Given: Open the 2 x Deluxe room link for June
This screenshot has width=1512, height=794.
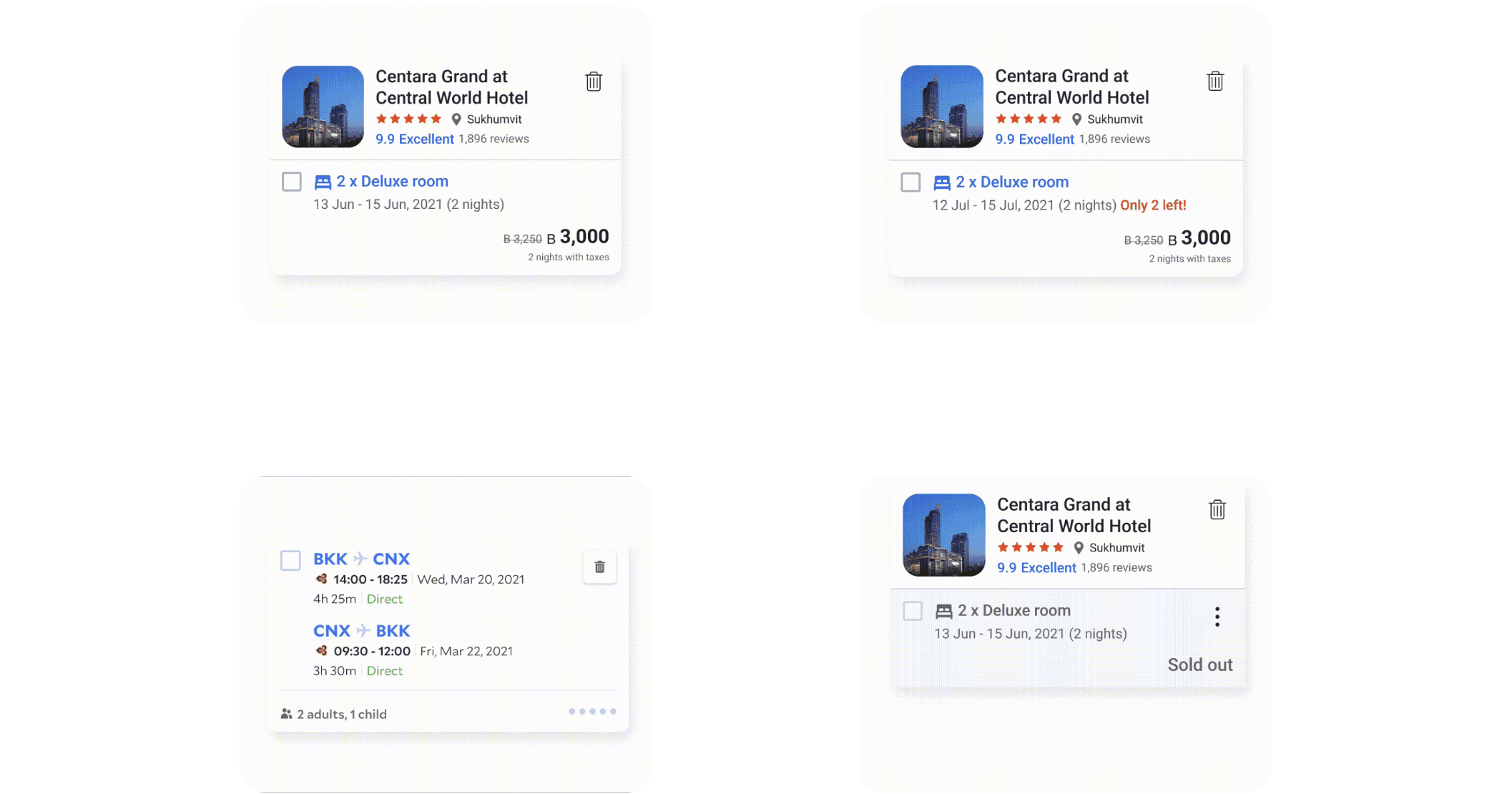Looking at the screenshot, I should (393, 182).
